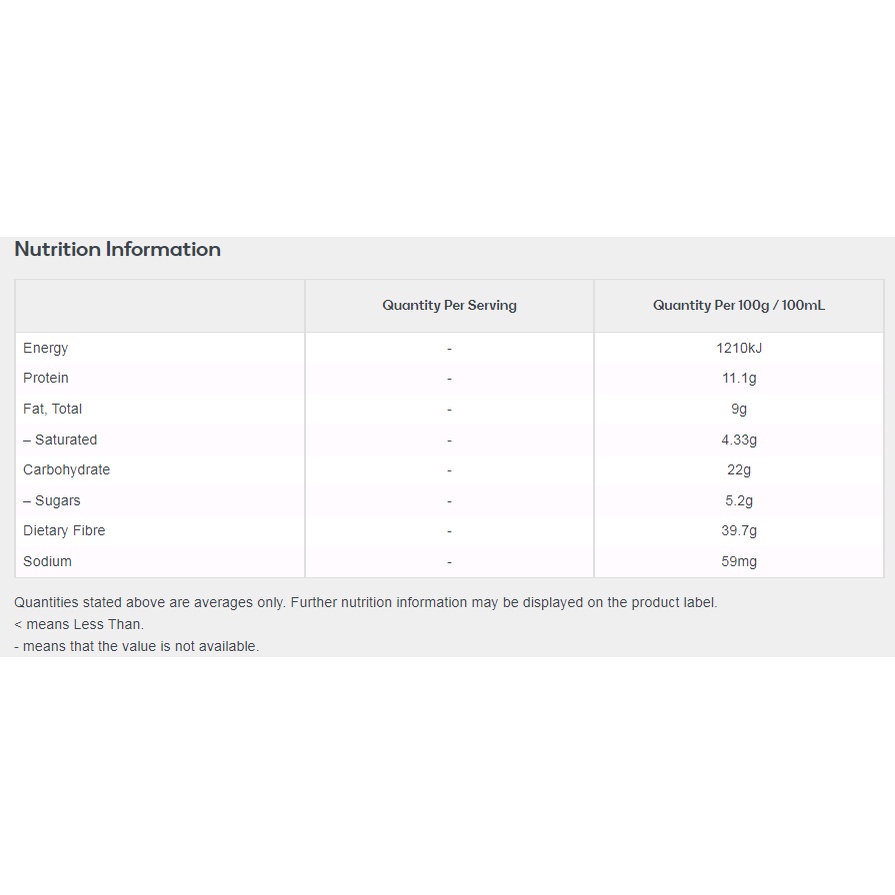Select the Carbohydrate row label
Image resolution: width=895 pixels, height=895 pixels.
click(x=67, y=470)
